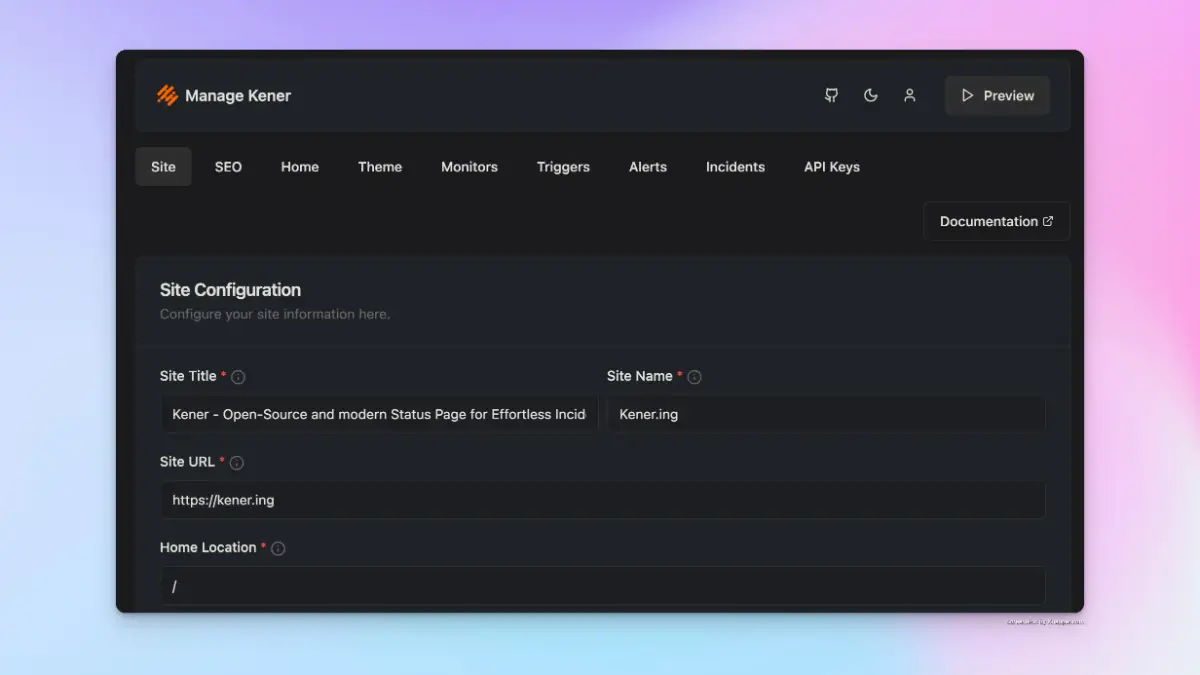1200x675 pixels.
Task: Go to the Home tab
Action: click(x=300, y=167)
